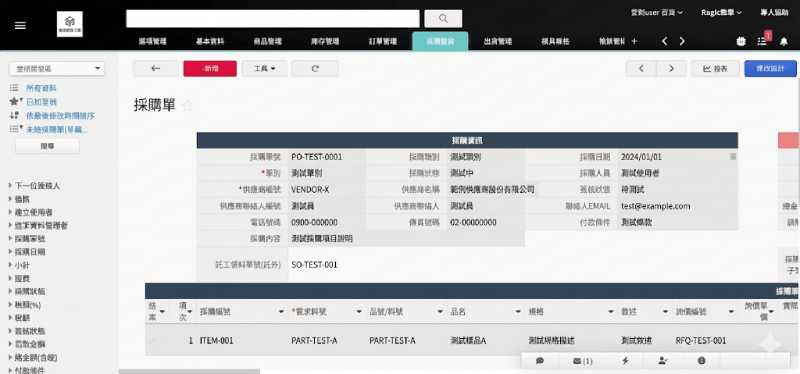Click the list icon beside 所有資料
The width and height of the screenshot is (800, 374).
(x=14, y=88)
